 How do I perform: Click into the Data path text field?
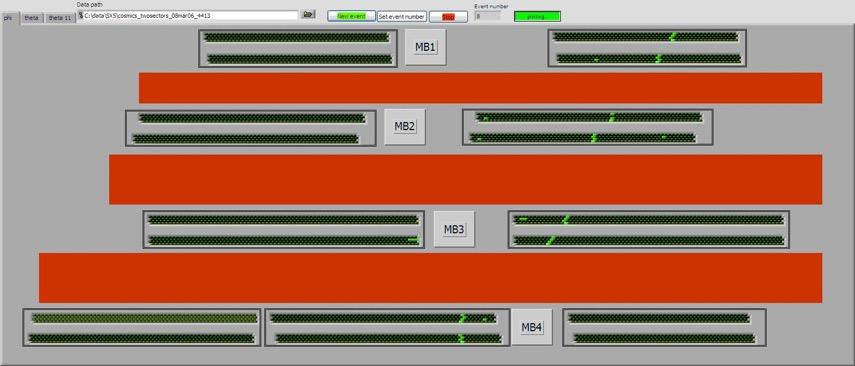189,16
